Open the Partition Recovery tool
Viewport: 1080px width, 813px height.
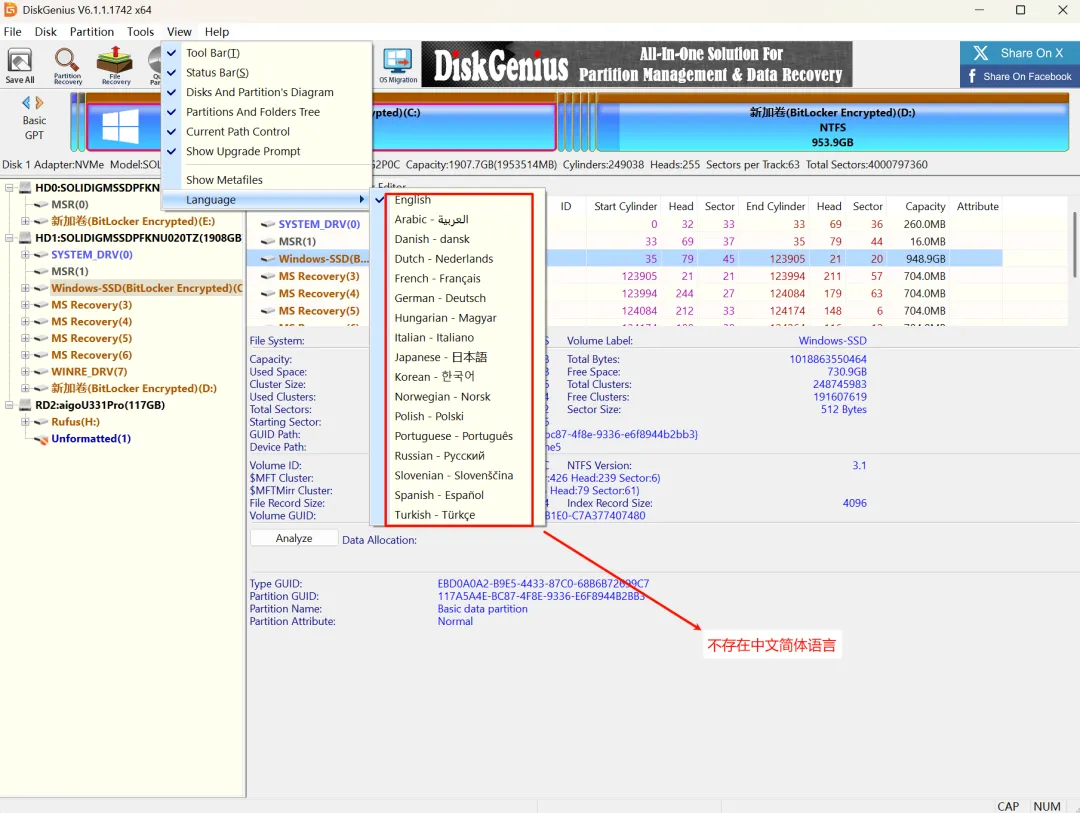tap(68, 65)
